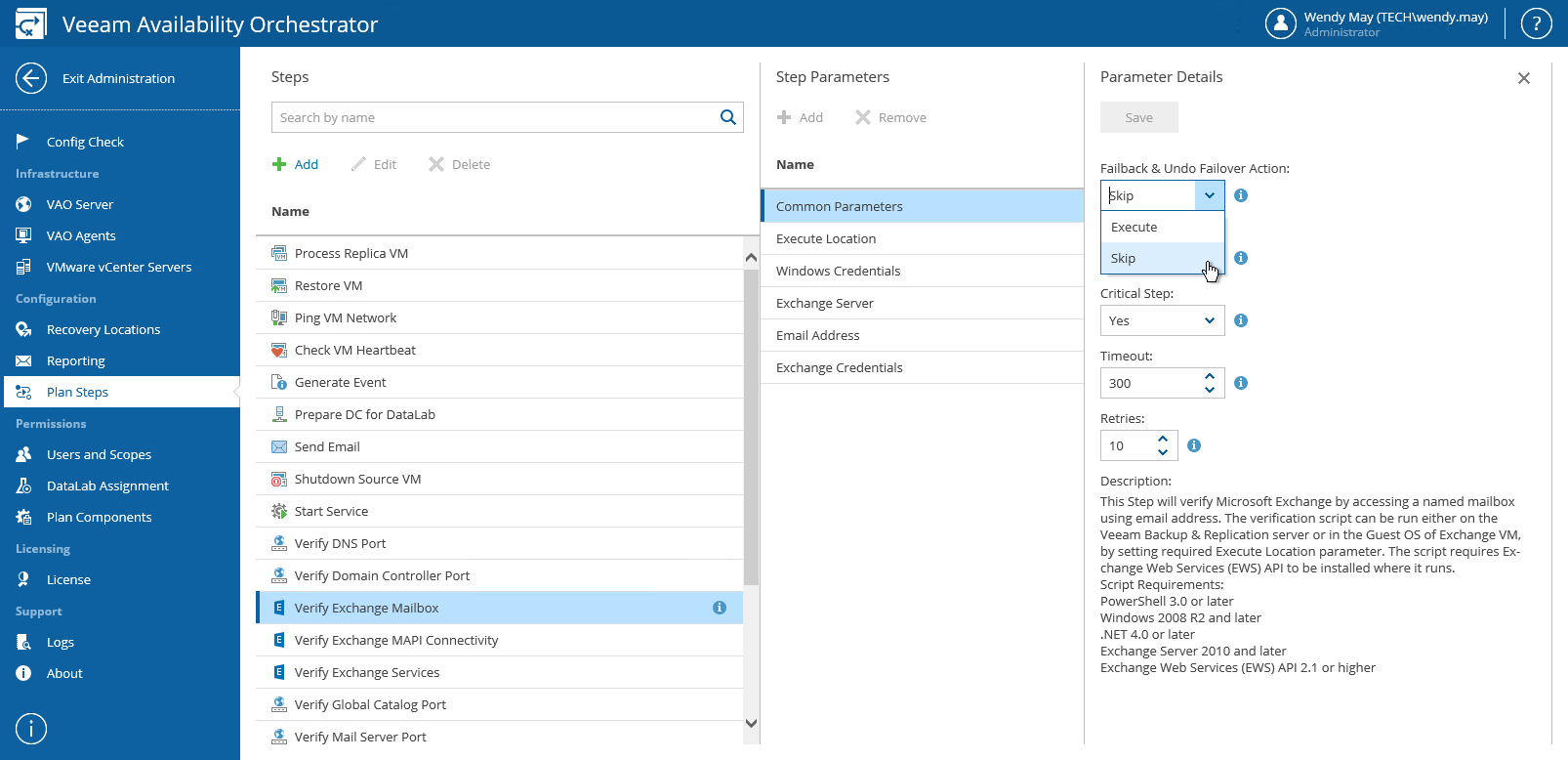
Task: Select the Ping VM Network step icon
Action: tap(279, 317)
